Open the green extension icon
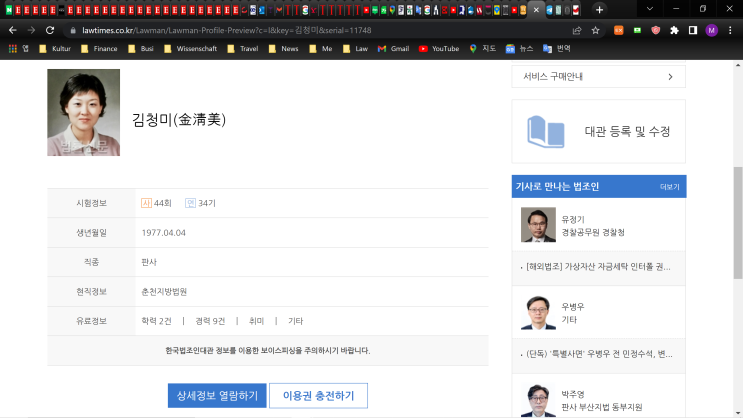This screenshot has width=743, height=418. click(x=637, y=30)
